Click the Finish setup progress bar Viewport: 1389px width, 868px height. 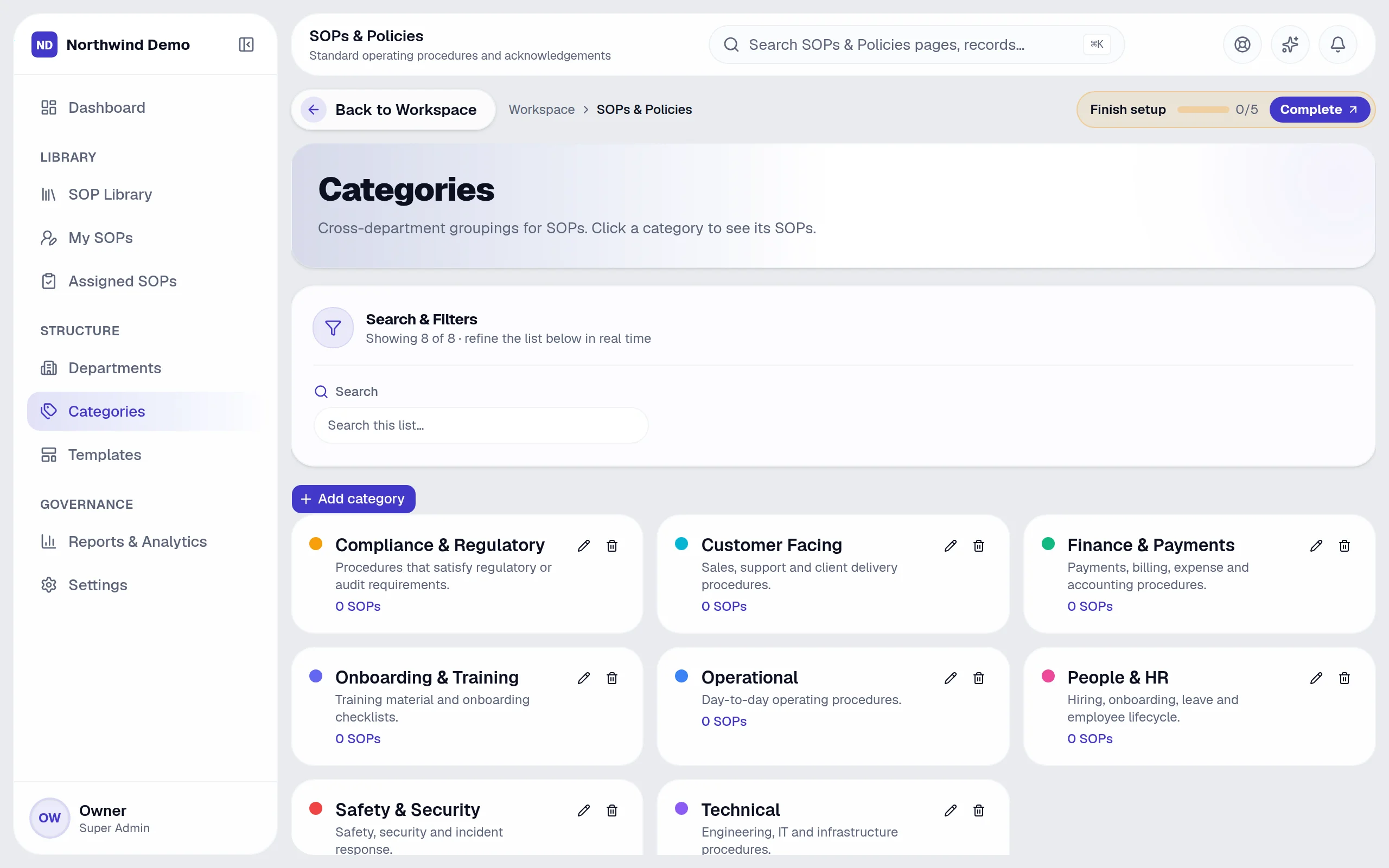(1203, 109)
